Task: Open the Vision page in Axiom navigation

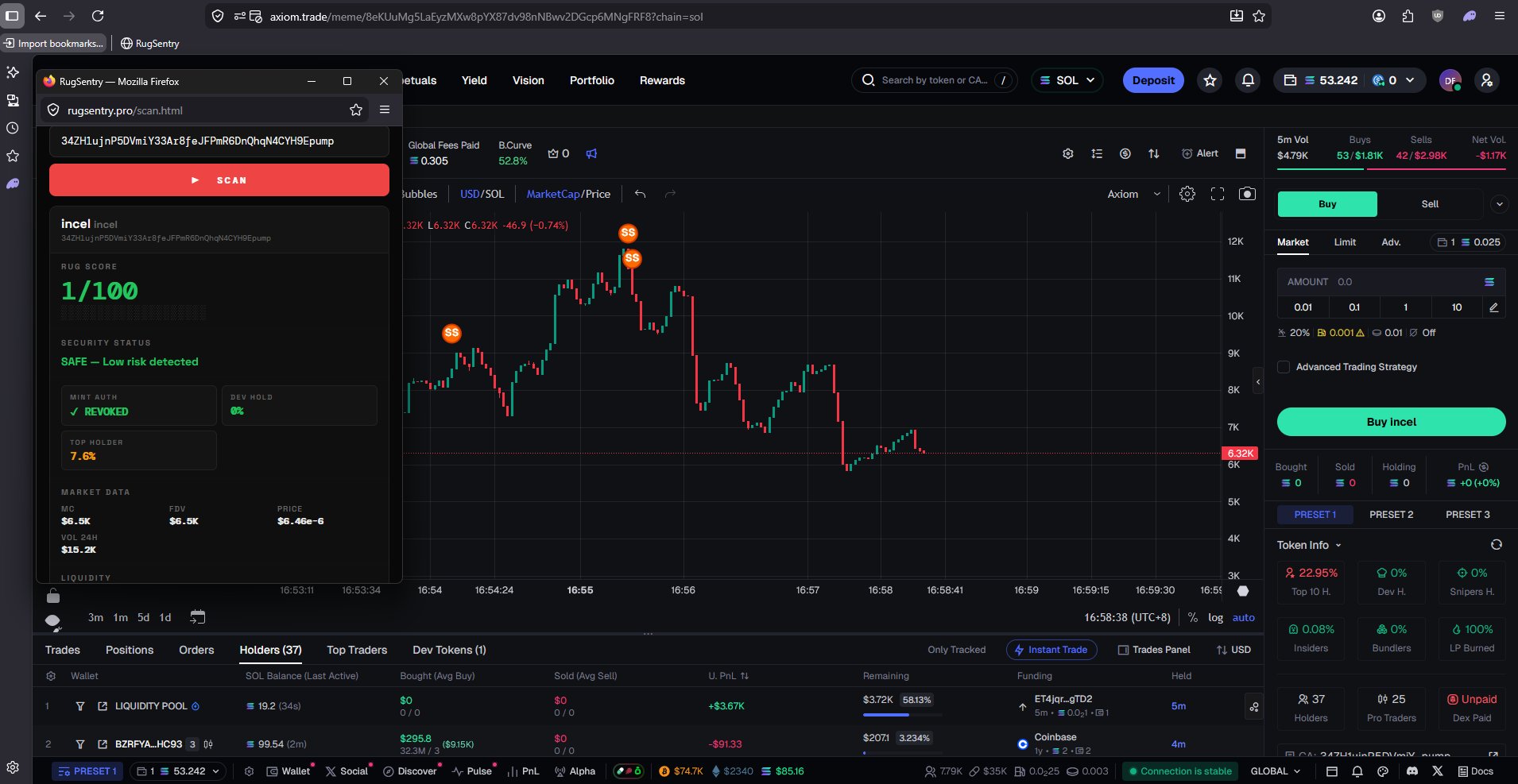Action: click(x=529, y=80)
